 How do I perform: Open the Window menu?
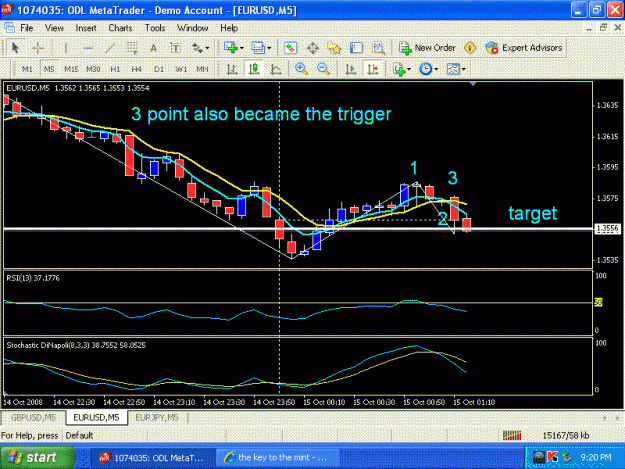pyautogui.click(x=193, y=28)
